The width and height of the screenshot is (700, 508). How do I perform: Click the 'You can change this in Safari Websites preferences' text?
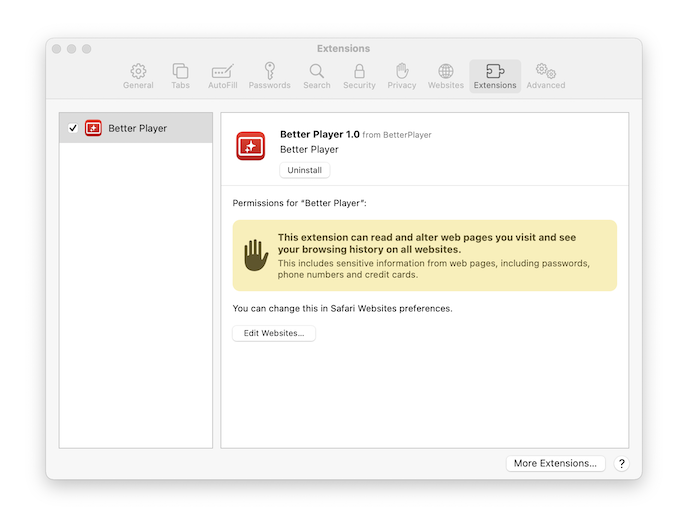click(x=342, y=308)
